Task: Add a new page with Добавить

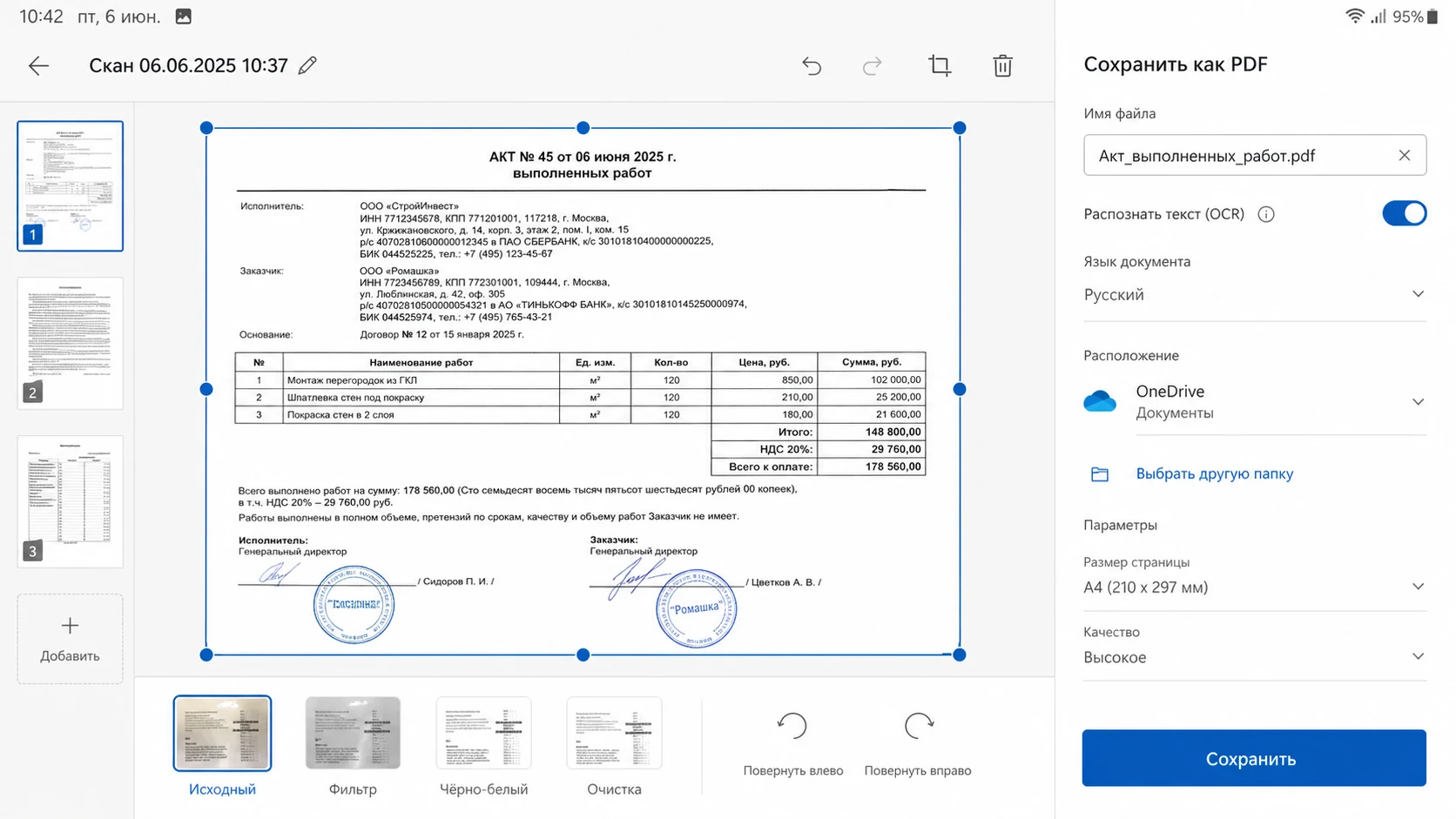Action: tap(70, 639)
